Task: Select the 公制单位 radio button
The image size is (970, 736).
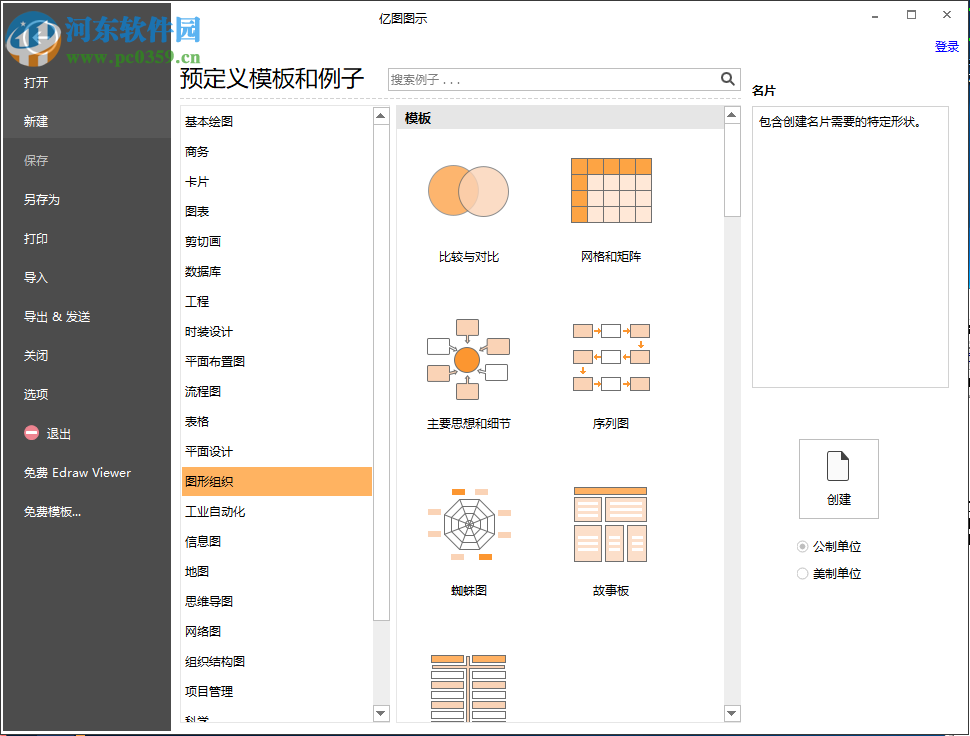Action: point(802,545)
